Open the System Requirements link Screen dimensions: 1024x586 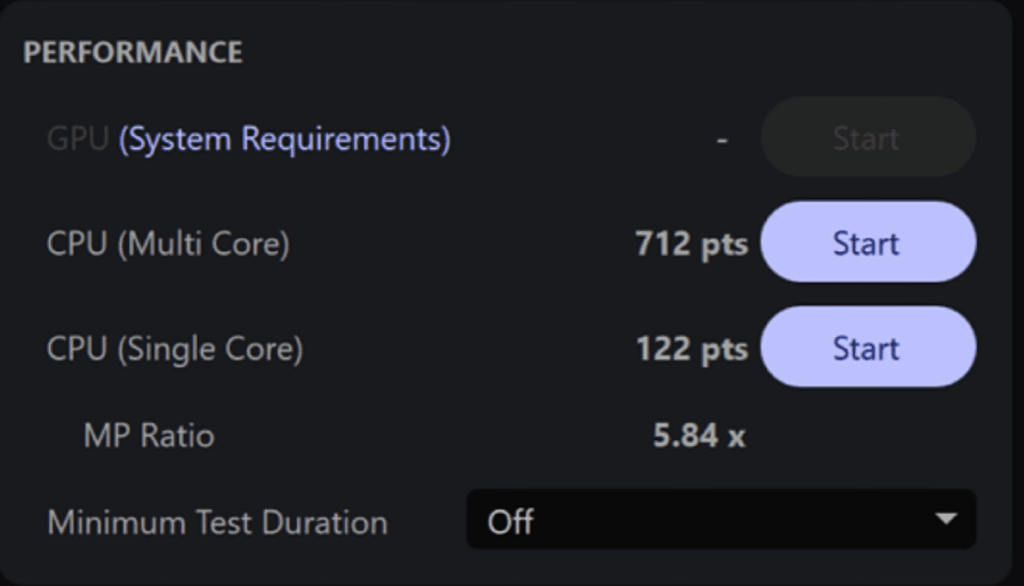(x=285, y=139)
